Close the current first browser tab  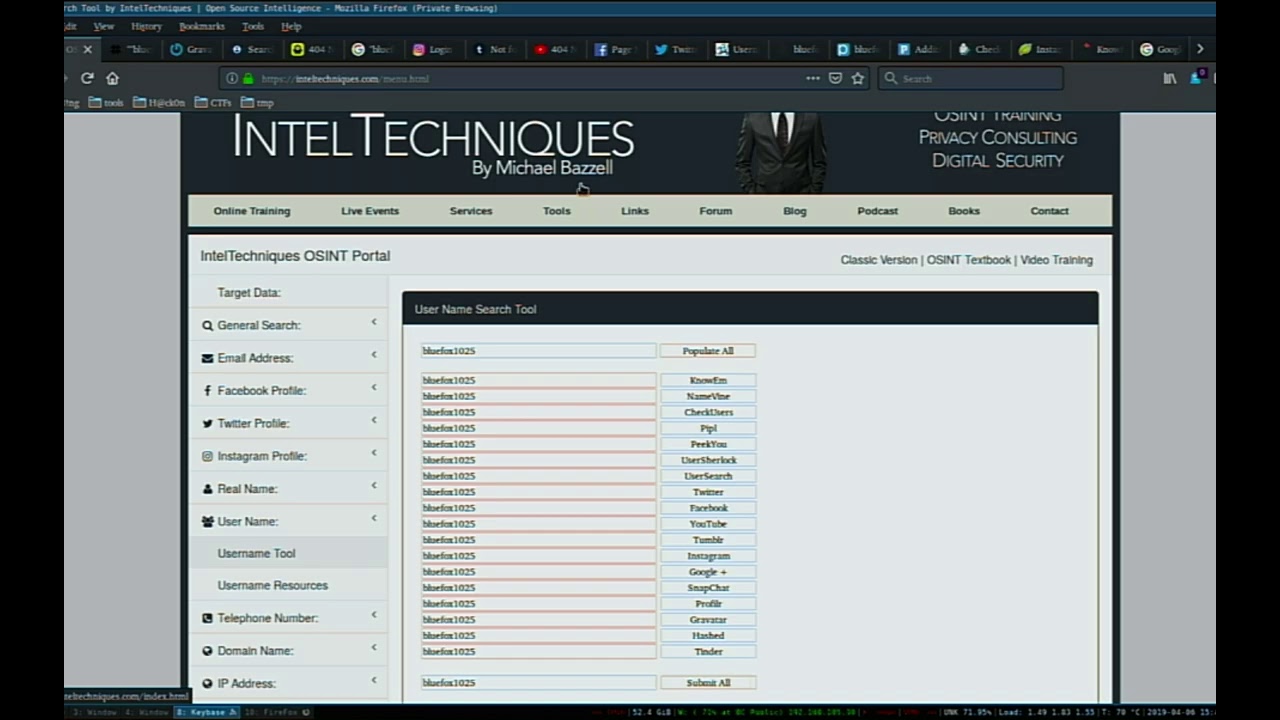tap(88, 49)
